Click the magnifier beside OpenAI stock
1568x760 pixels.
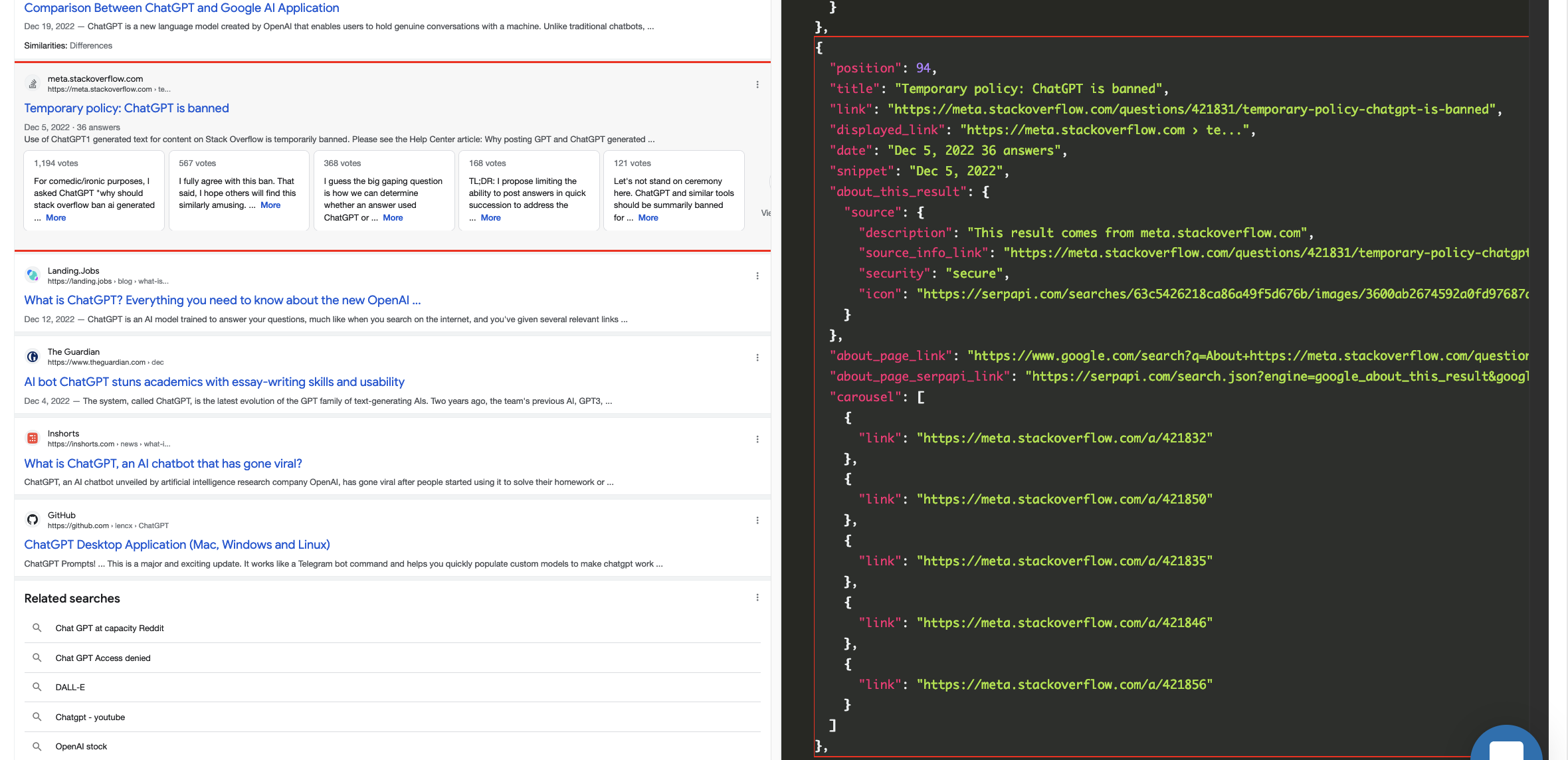(x=37, y=746)
